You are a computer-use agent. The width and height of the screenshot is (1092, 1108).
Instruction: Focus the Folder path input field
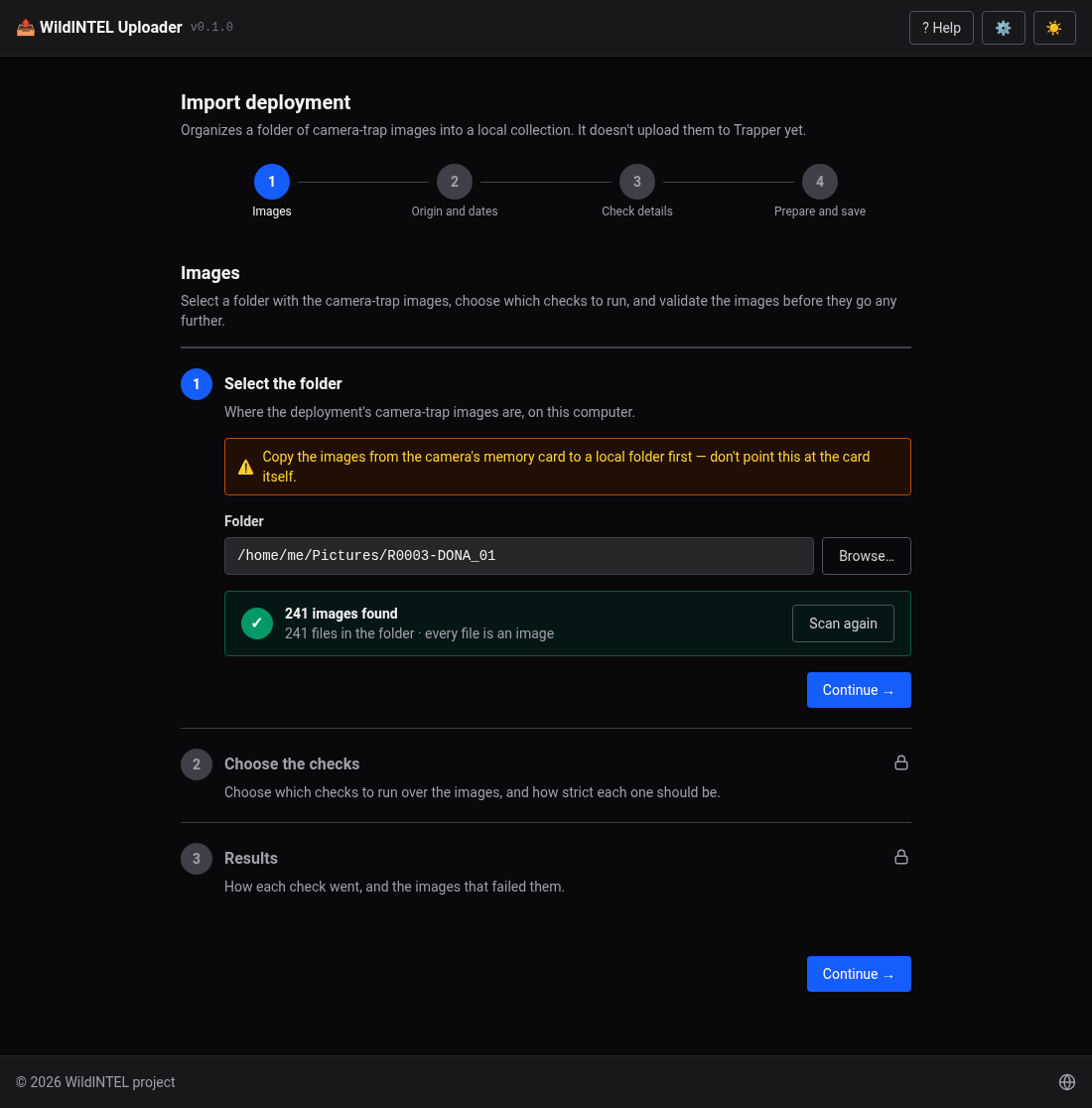[518, 556]
